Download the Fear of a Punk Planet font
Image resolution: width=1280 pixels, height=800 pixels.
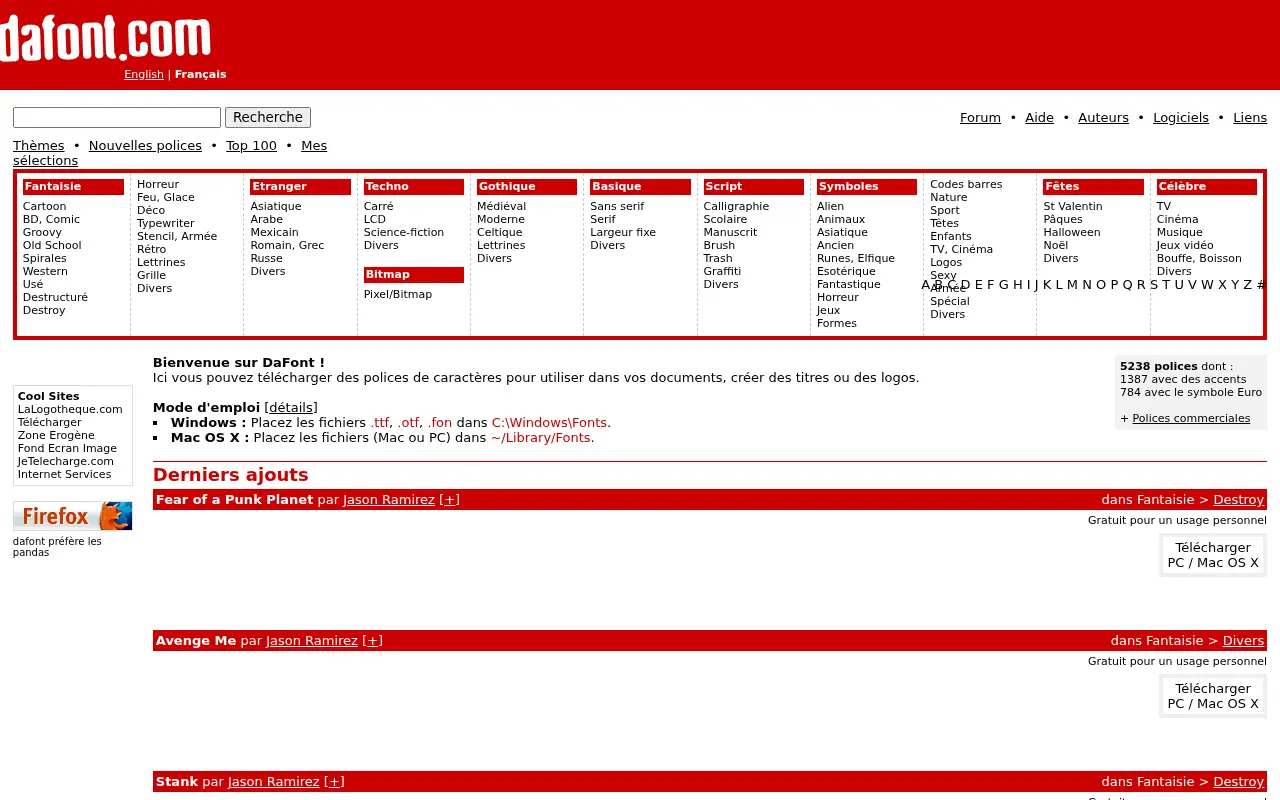1213,555
